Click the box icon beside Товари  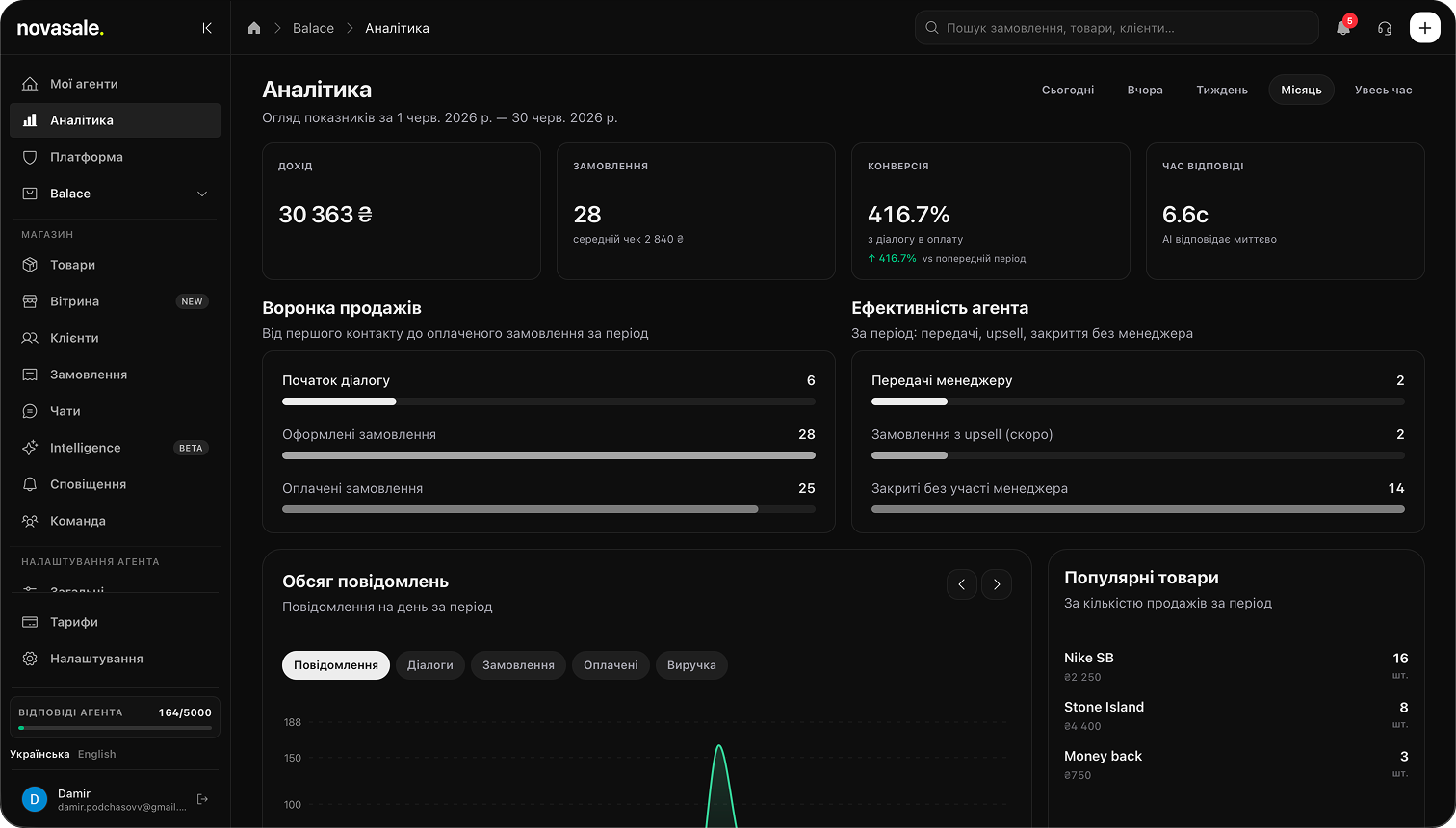point(30,265)
